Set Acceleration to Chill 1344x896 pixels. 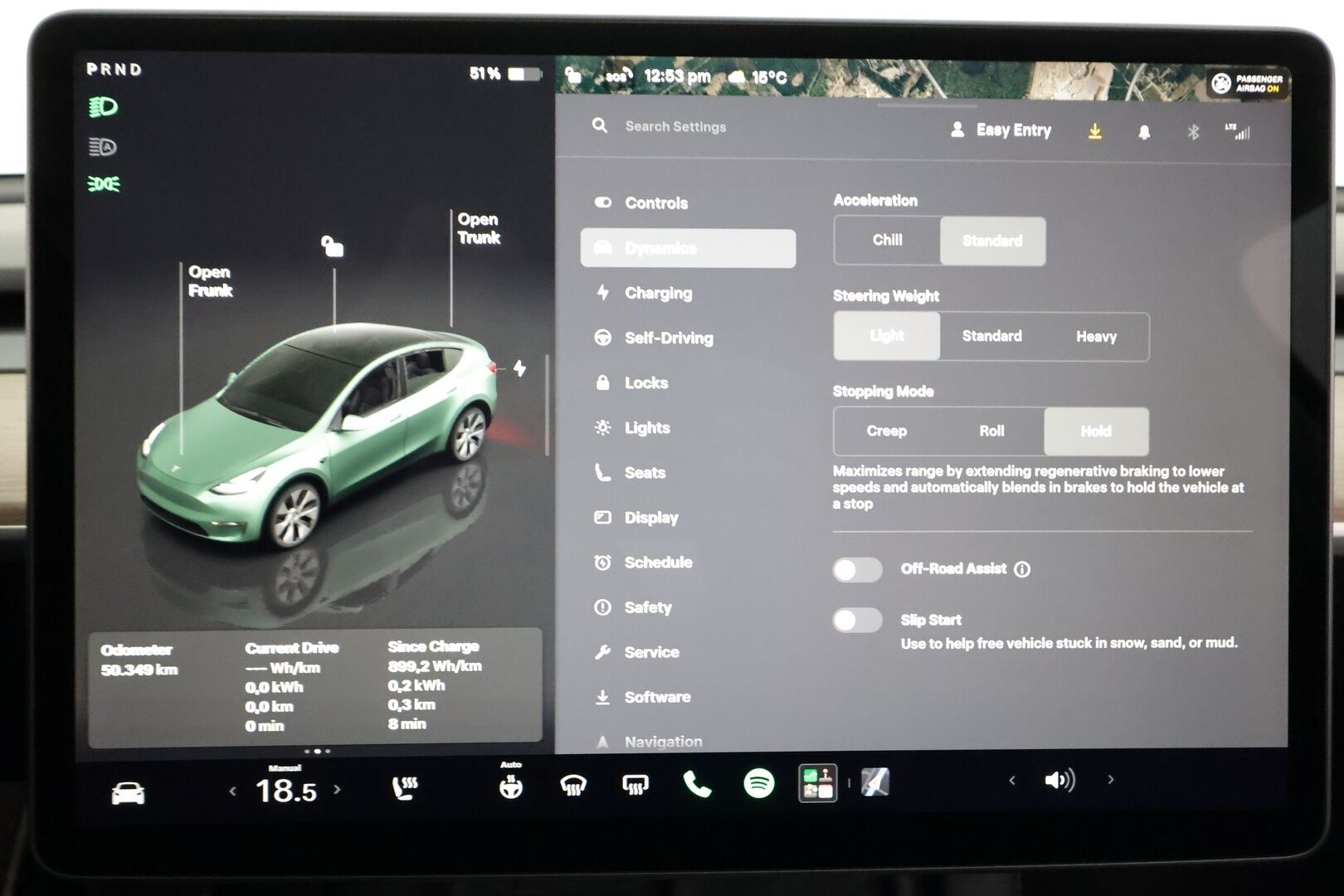point(887,241)
